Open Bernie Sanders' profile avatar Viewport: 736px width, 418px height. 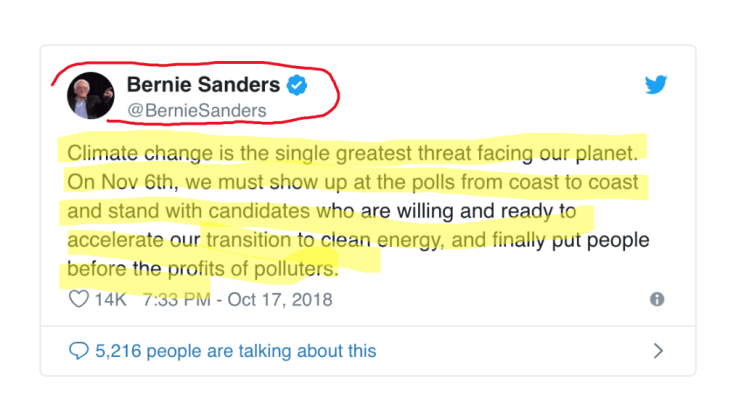[x=88, y=96]
